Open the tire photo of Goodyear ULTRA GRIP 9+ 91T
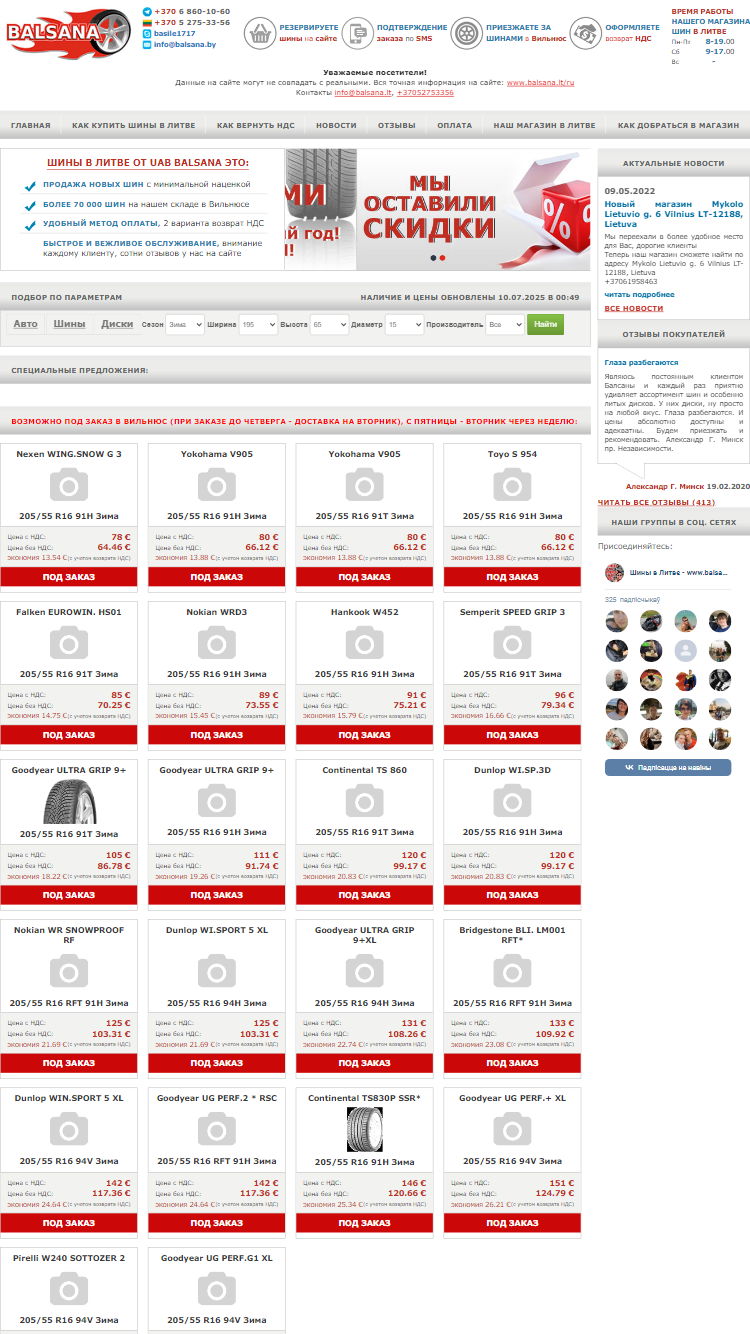Screen dimensions: 750x1334 click(69, 801)
